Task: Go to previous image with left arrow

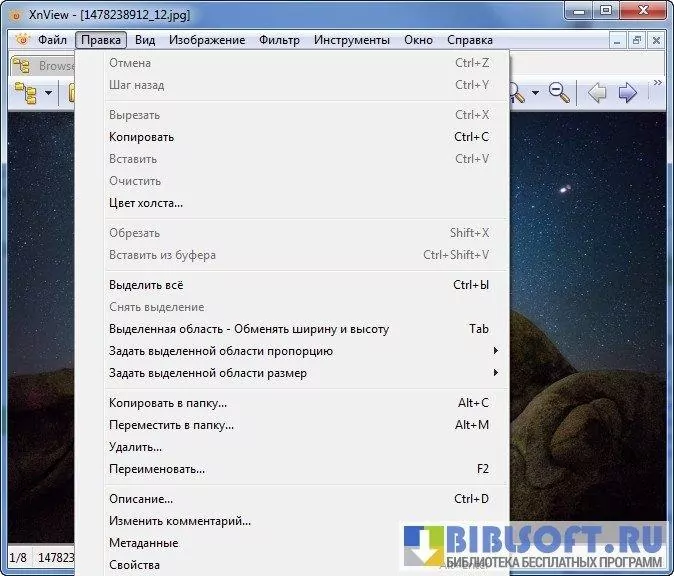Action: 597,93
